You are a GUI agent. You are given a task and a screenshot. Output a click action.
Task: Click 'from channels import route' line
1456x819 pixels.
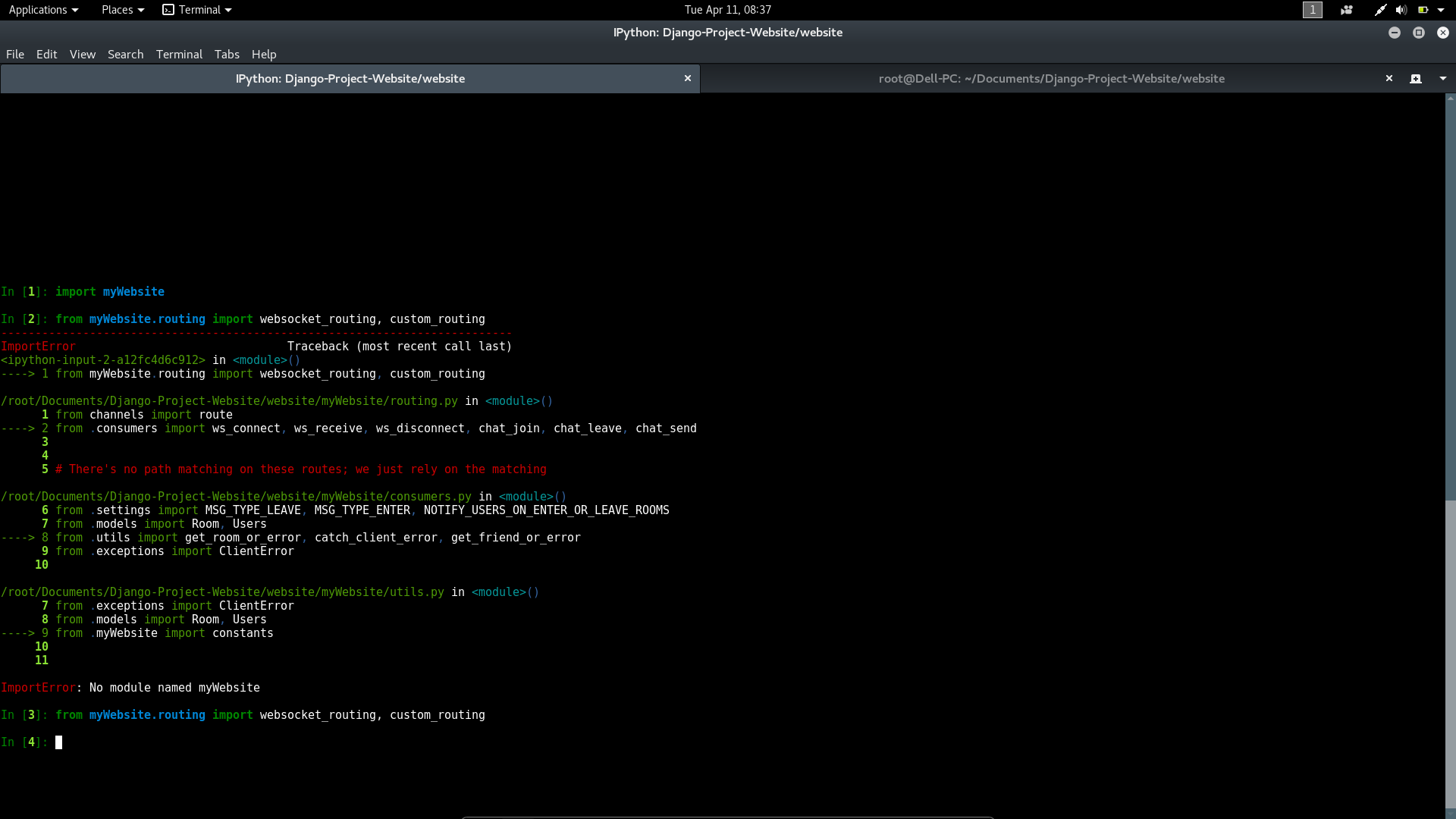(x=144, y=415)
